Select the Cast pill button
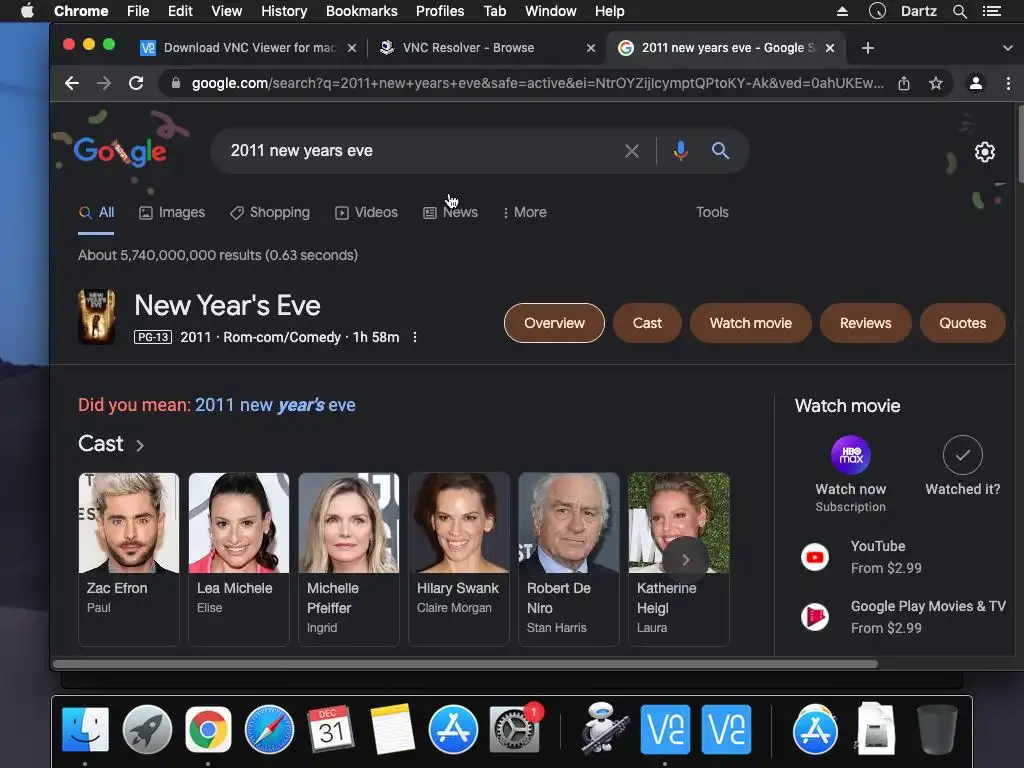The image size is (1024, 768). tap(647, 323)
